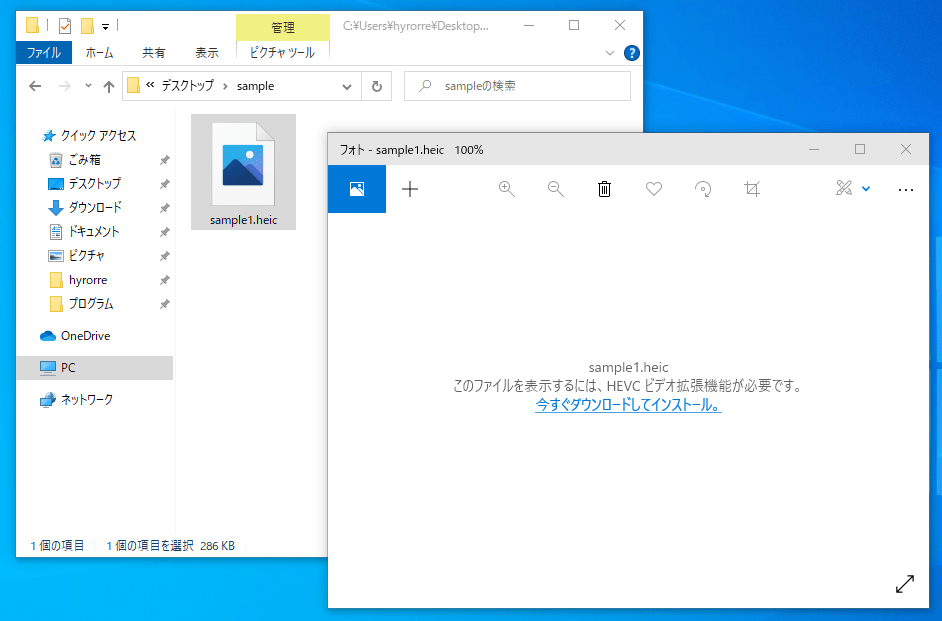Click デスクトップ in the address breadcrumb
The width and height of the screenshot is (942, 621).
coord(187,86)
